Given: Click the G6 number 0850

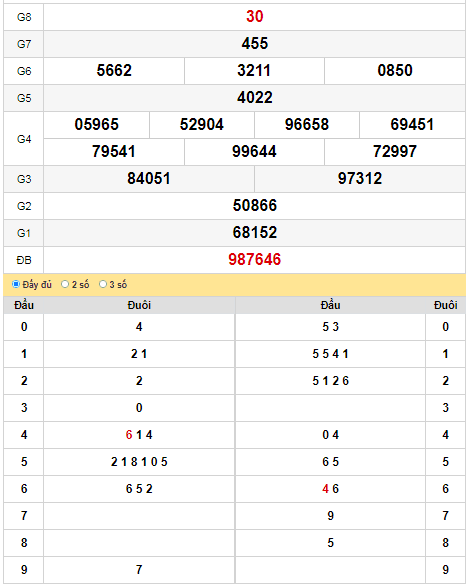Looking at the screenshot, I should (x=395, y=70).
